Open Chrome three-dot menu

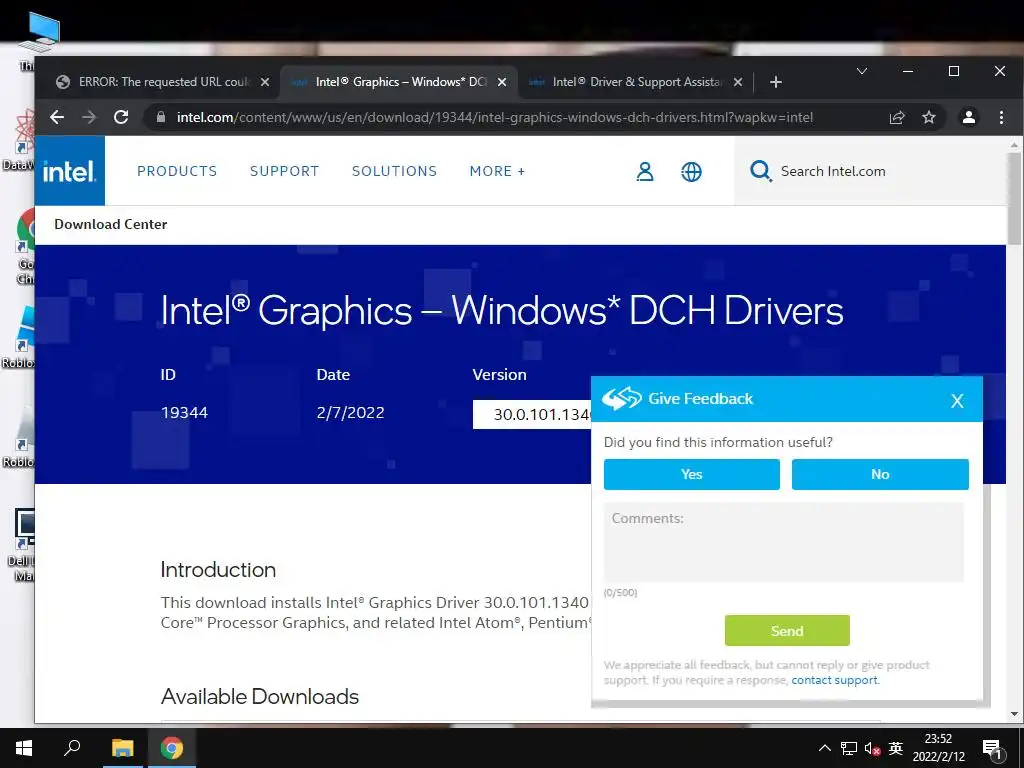(x=1001, y=118)
